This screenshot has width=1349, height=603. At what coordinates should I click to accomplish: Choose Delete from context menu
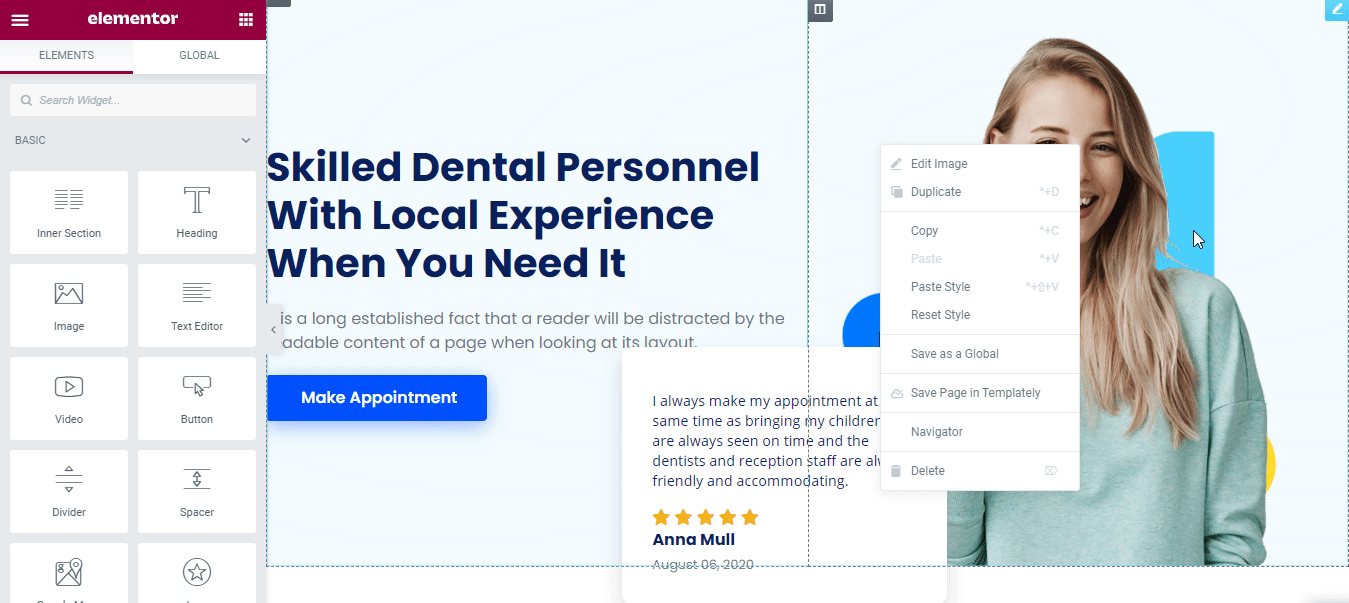point(980,471)
